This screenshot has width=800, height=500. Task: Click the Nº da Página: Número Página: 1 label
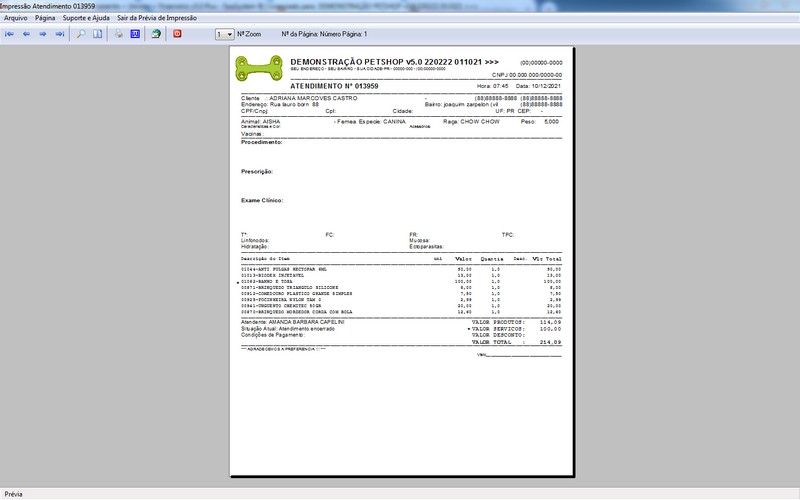pos(324,34)
